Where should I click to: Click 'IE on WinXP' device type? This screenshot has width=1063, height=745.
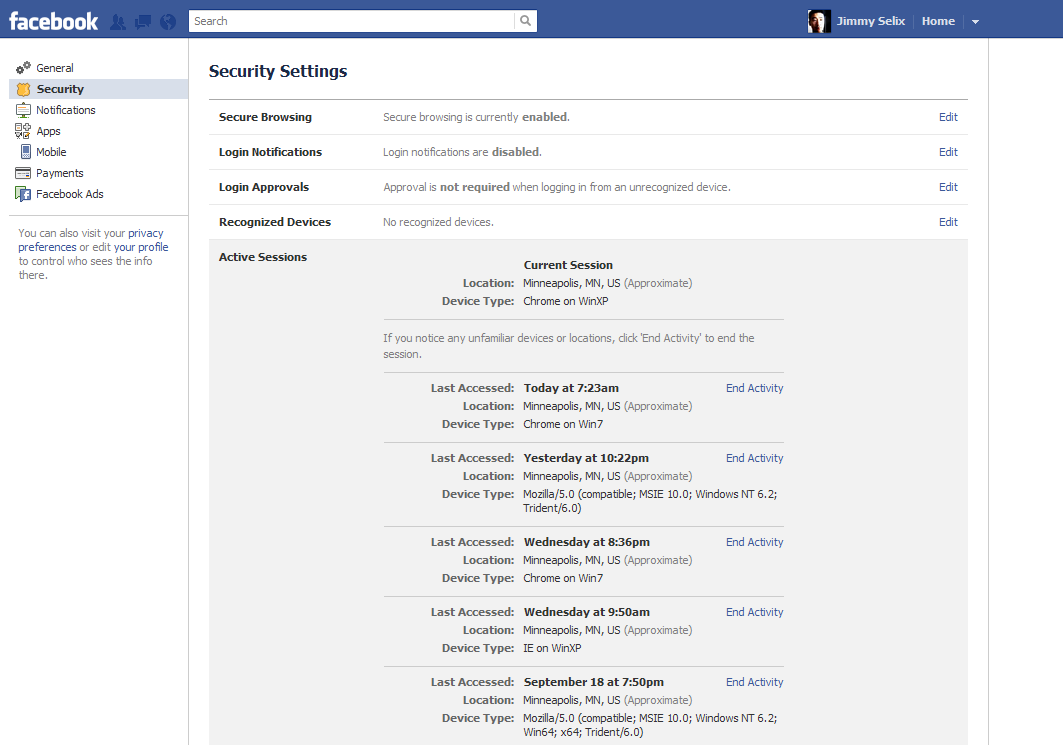(x=552, y=648)
